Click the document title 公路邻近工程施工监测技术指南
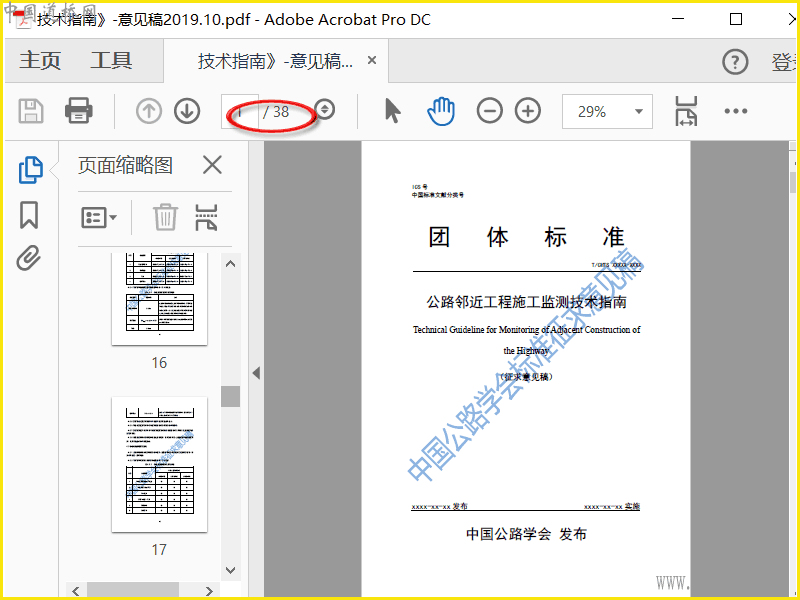The width and height of the screenshot is (800, 600). click(526, 302)
